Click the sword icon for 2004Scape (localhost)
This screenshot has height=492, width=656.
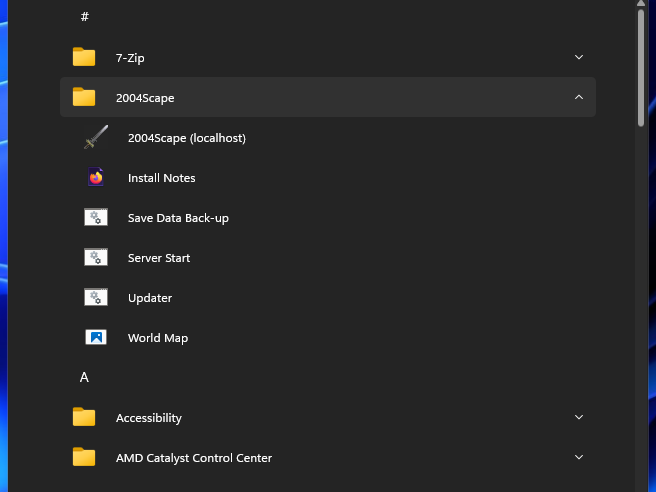tap(96, 138)
